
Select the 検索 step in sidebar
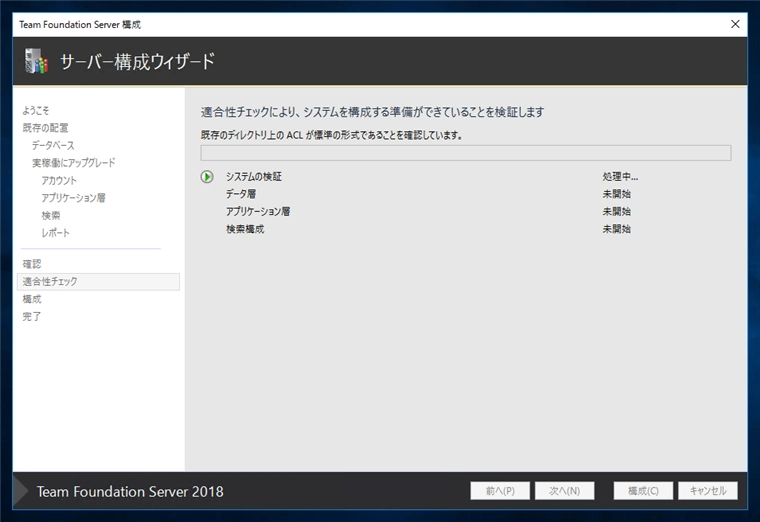click(51, 215)
